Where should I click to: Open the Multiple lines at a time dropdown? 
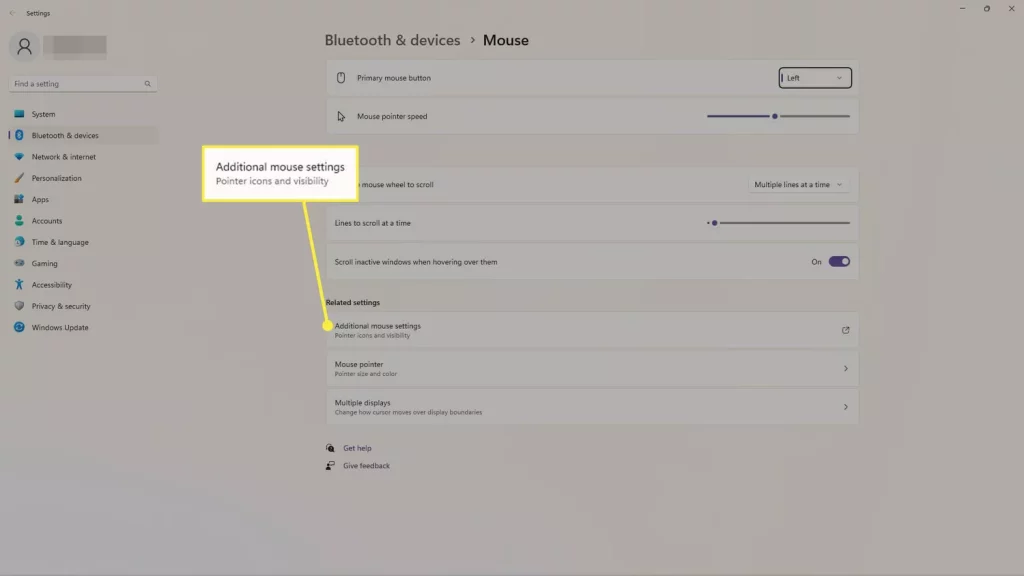[x=797, y=185]
